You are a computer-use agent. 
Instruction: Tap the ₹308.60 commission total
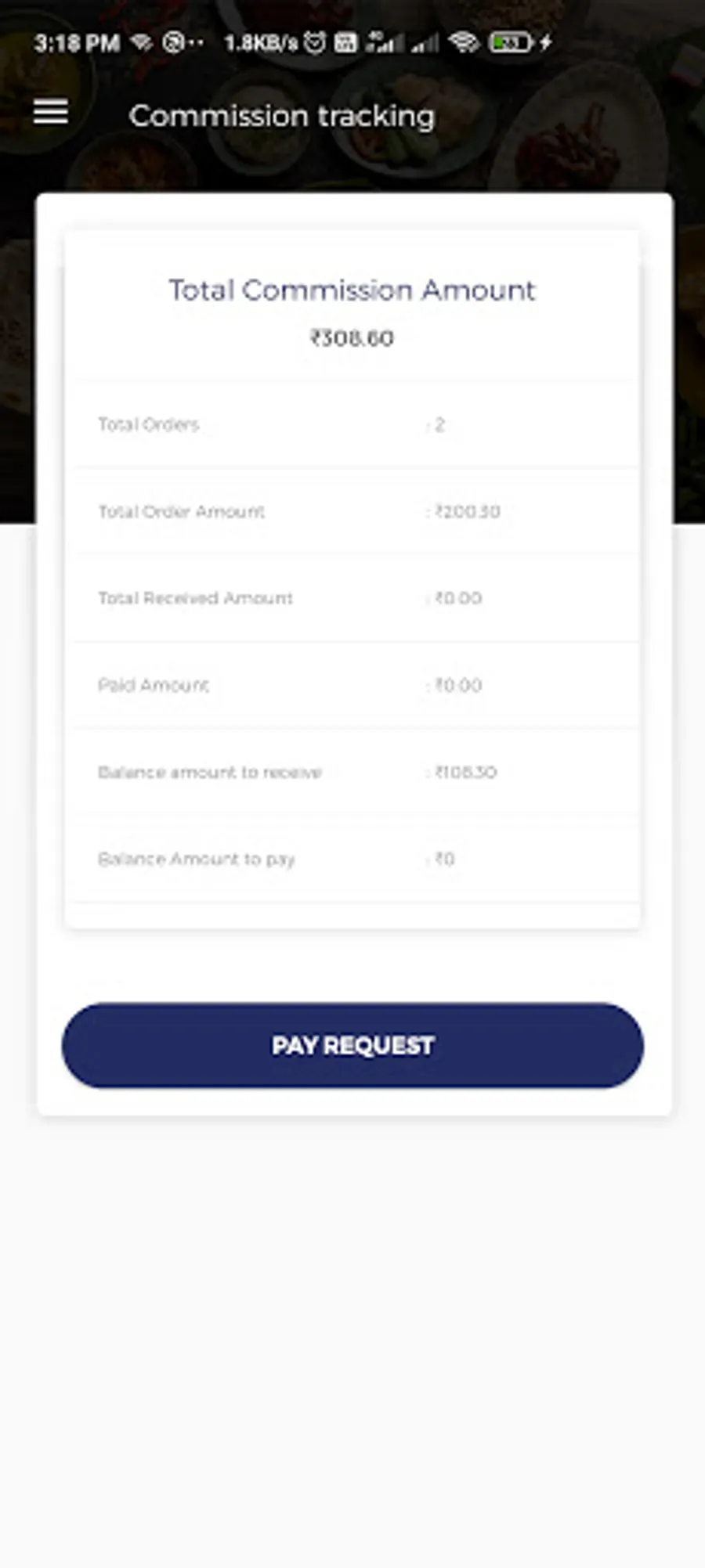pyautogui.click(x=352, y=338)
